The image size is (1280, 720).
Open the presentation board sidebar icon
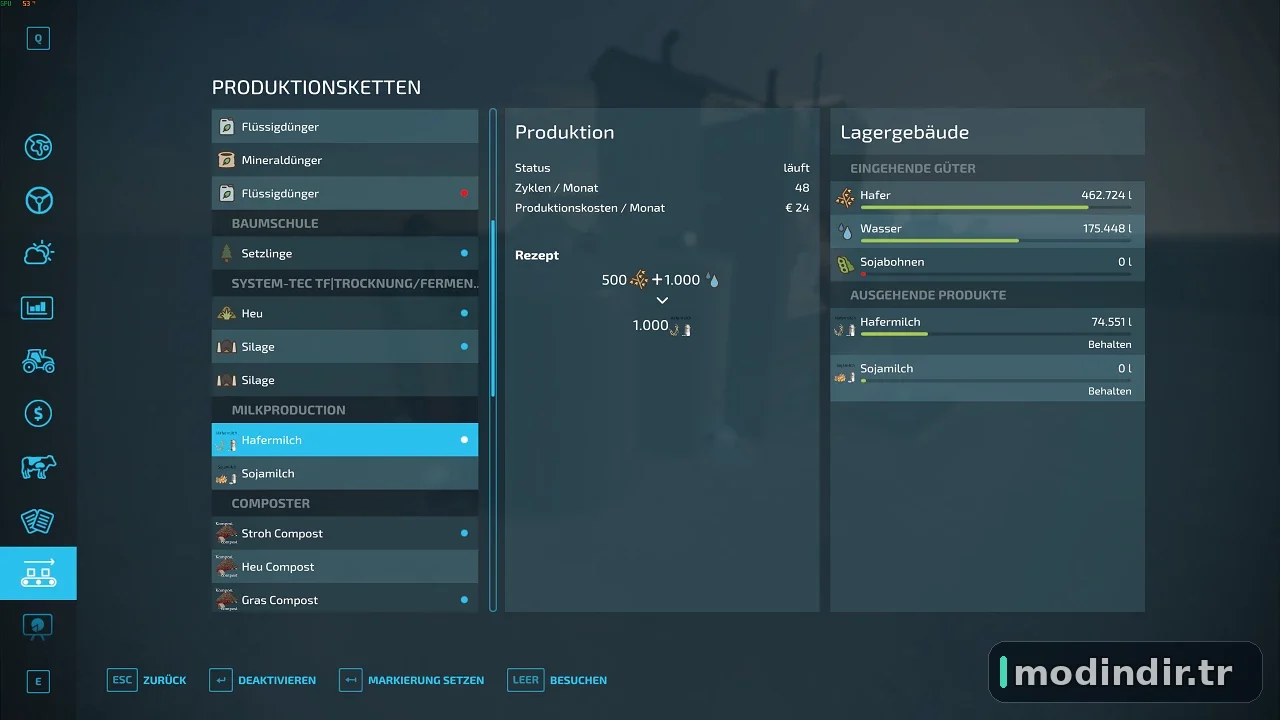38,626
